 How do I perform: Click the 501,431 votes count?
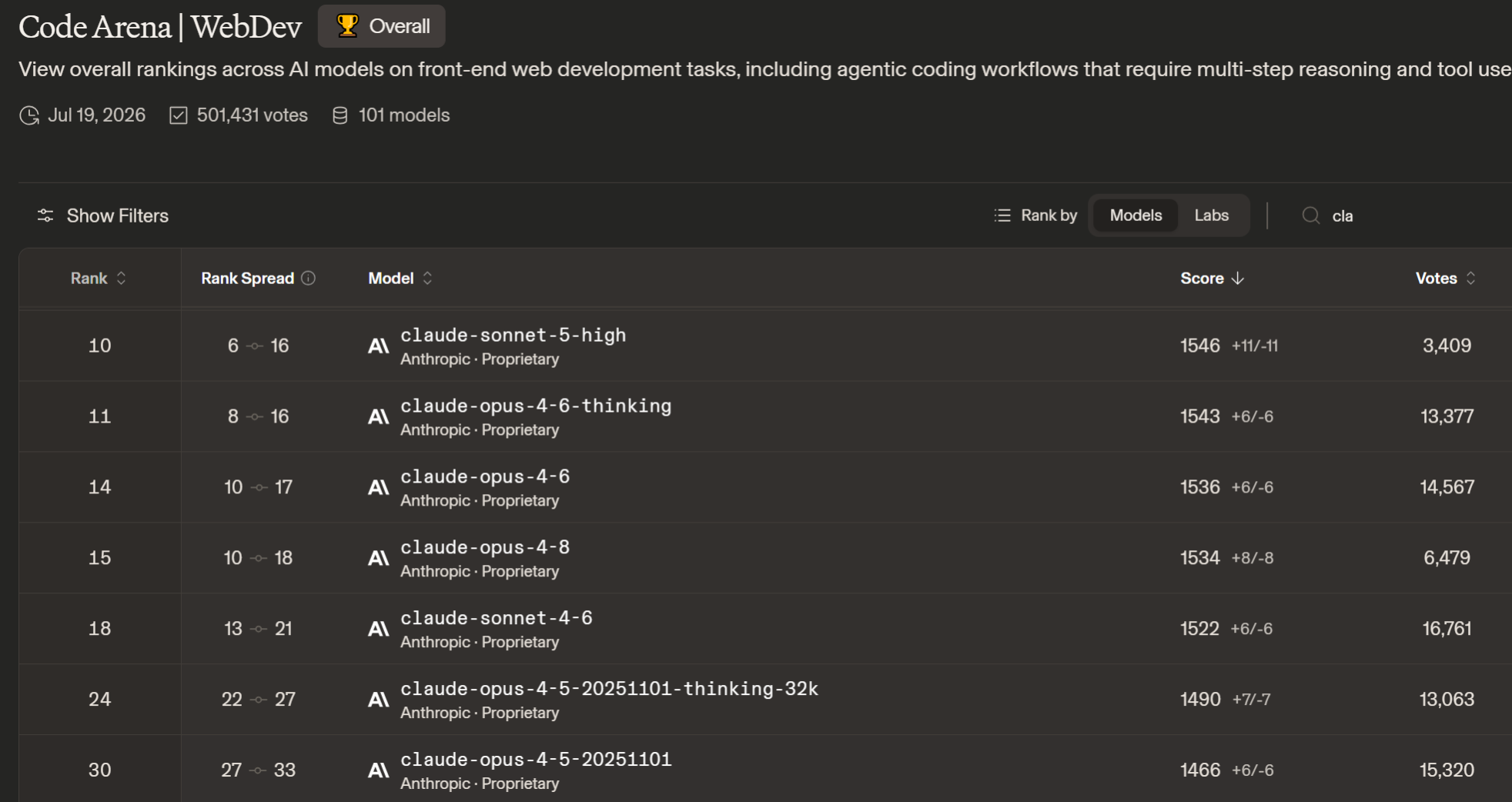(x=253, y=115)
